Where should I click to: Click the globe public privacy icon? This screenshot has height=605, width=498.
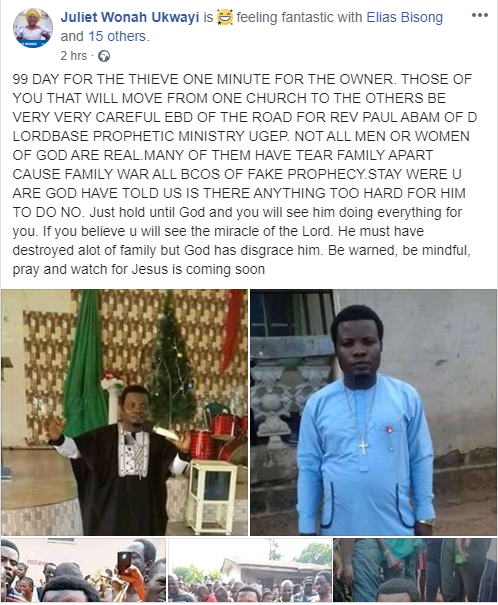pos(104,56)
